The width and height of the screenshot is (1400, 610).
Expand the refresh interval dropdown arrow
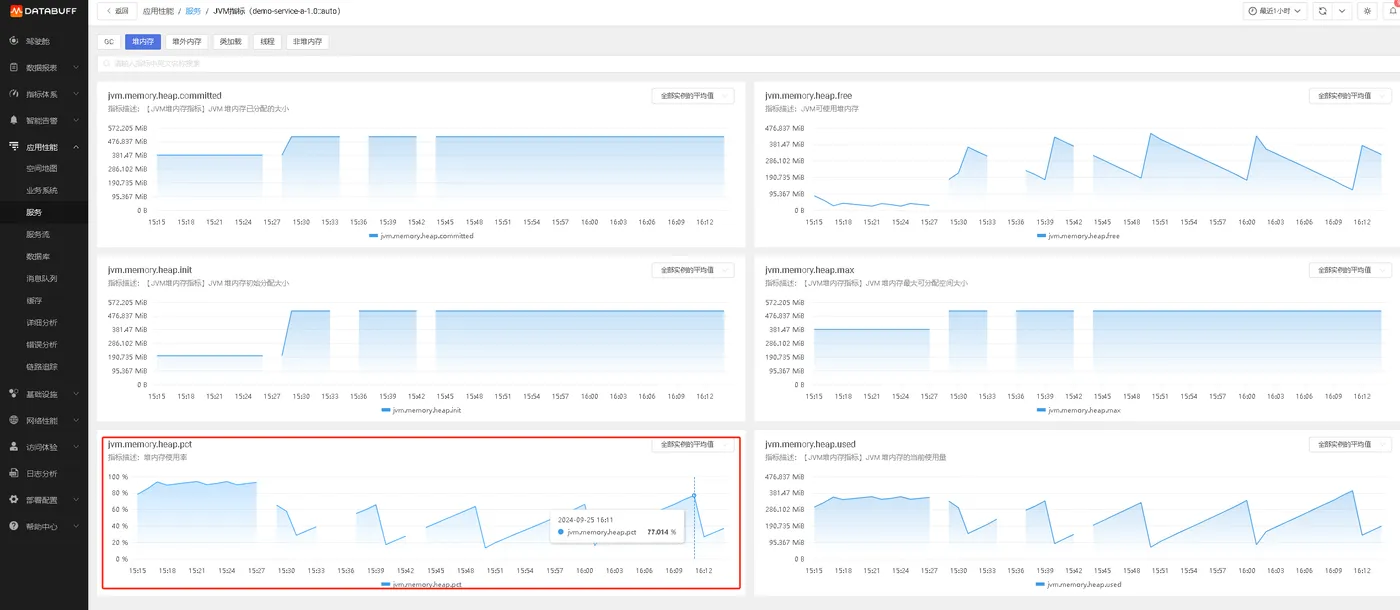(1343, 11)
